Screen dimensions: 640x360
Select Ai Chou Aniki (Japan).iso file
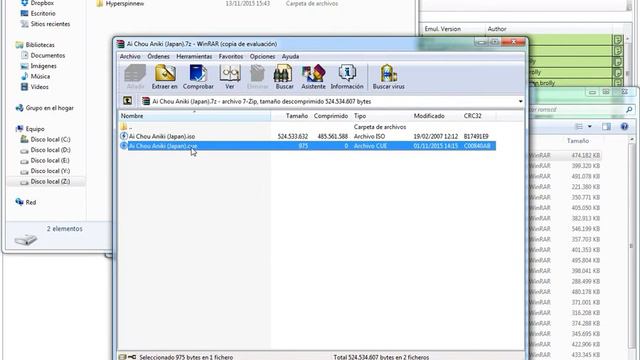tap(162, 136)
